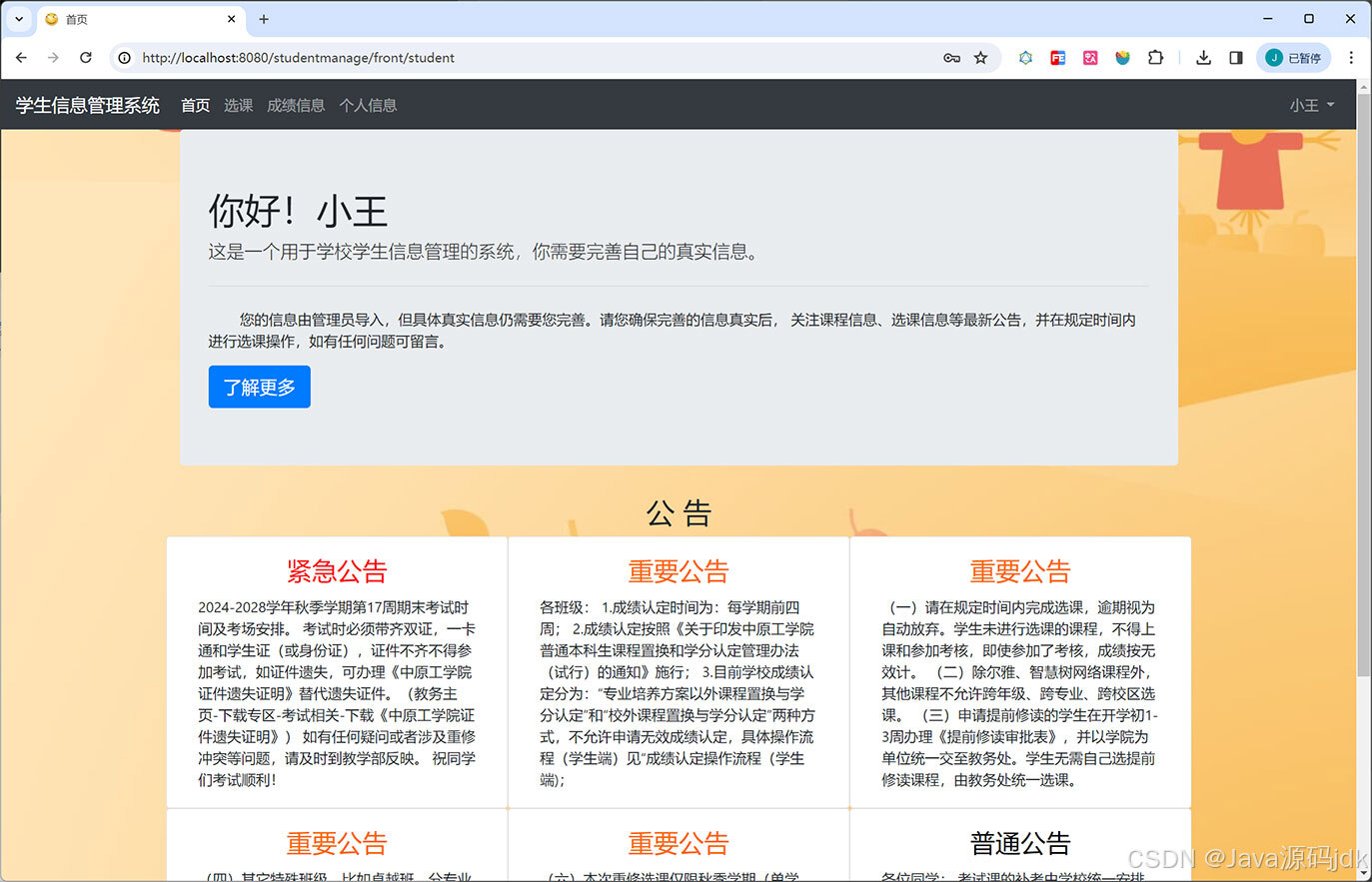Open the profile button labeled 已暂停
Image resolution: width=1372 pixels, height=882 pixels.
coord(1294,58)
